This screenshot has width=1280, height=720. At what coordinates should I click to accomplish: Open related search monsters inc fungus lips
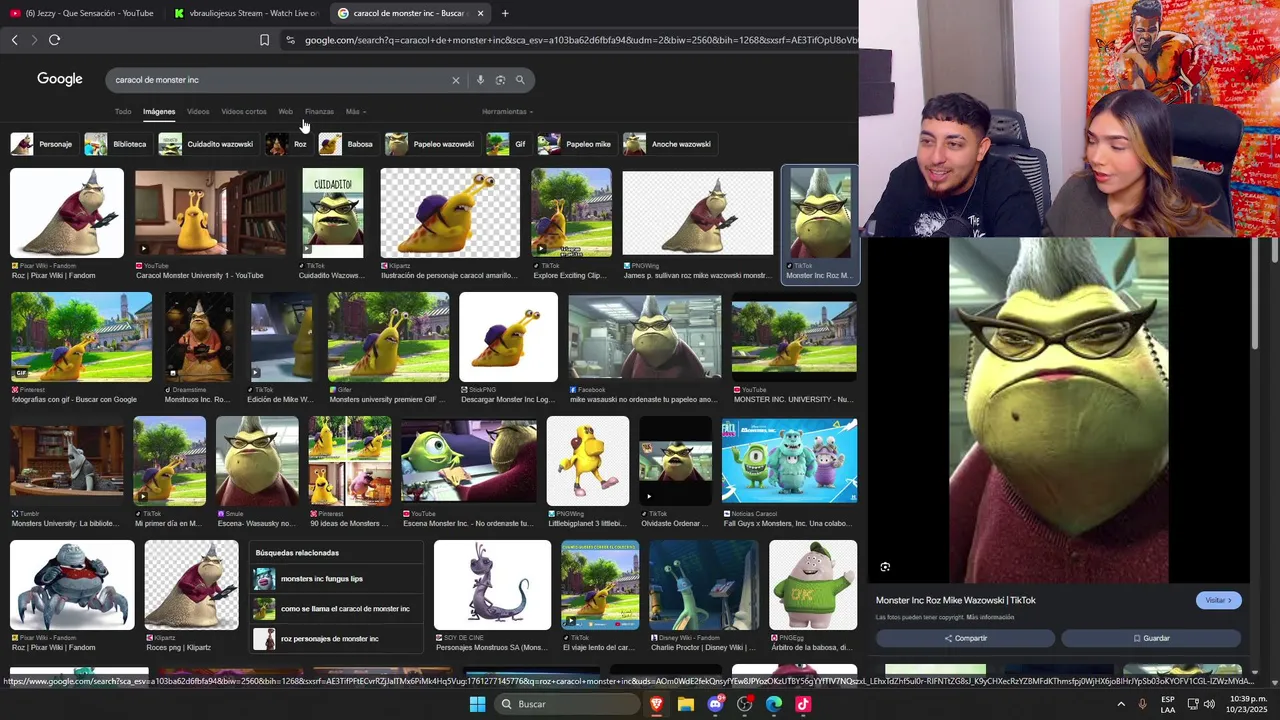pyautogui.click(x=335, y=579)
